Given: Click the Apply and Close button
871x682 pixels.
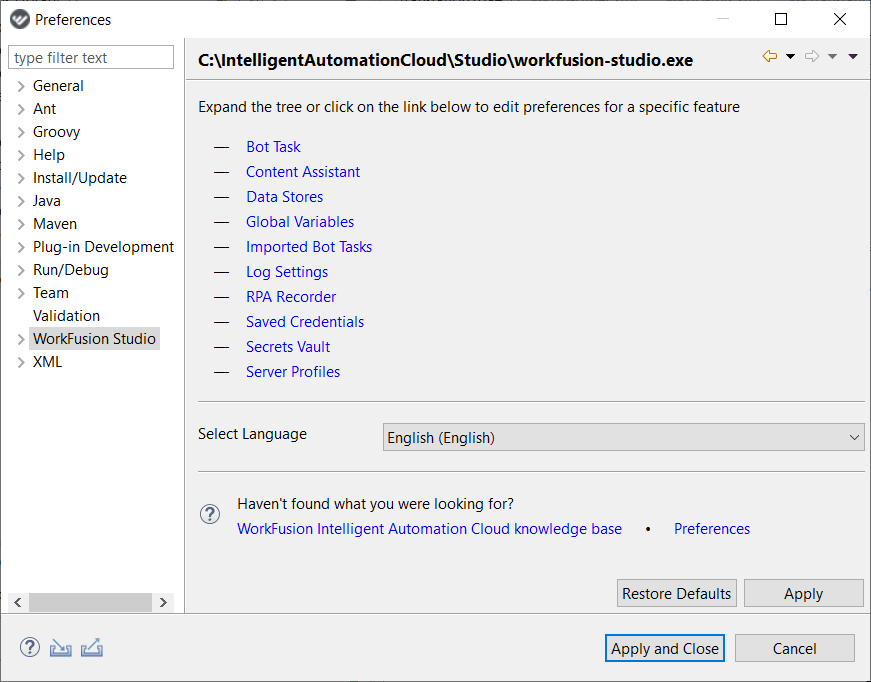Looking at the screenshot, I should 665,649.
